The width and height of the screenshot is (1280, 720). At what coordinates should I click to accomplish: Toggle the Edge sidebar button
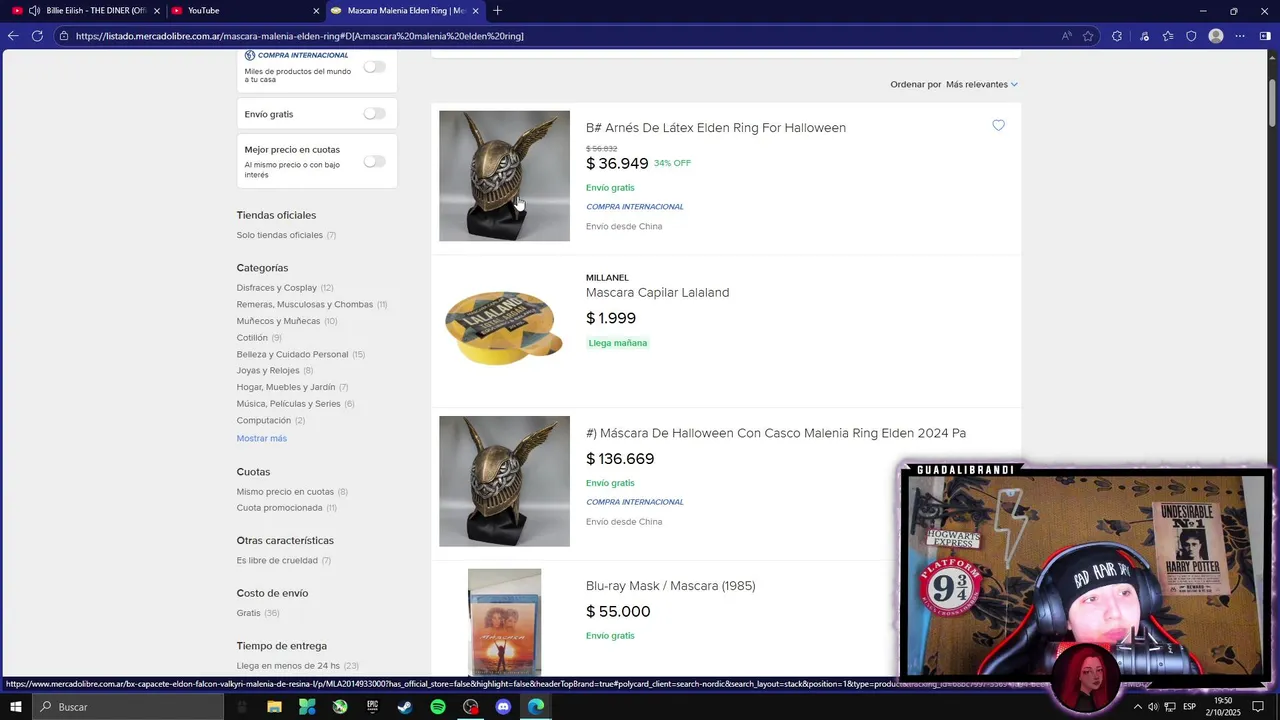tap(1265, 36)
